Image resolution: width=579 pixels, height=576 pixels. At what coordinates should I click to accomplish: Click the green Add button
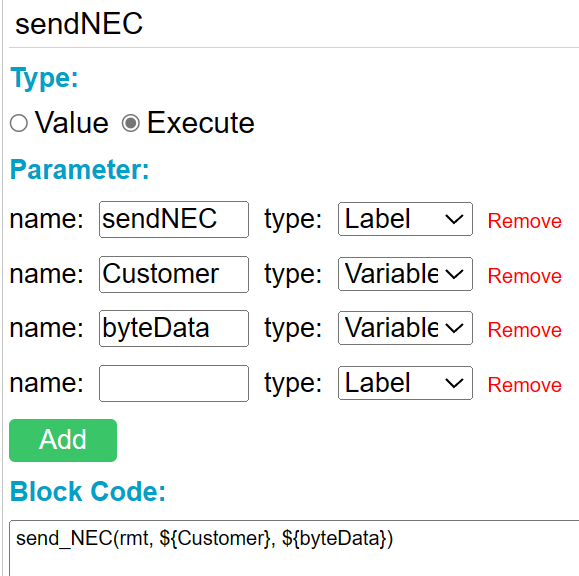pyautogui.click(x=63, y=440)
